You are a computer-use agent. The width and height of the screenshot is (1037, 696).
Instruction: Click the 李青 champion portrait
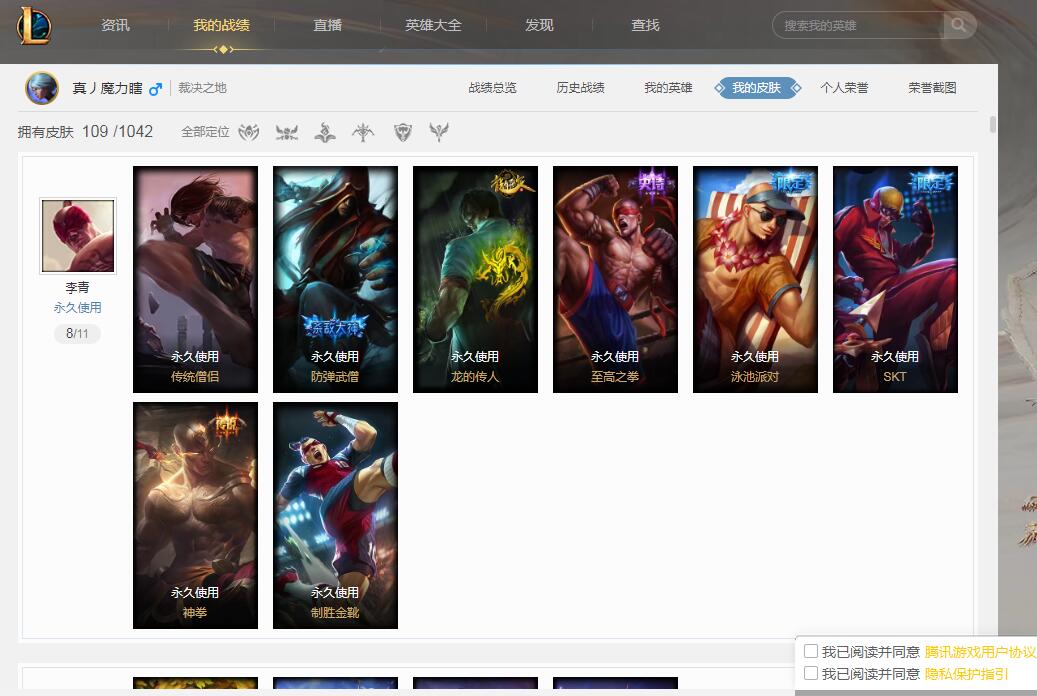[x=78, y=236]
